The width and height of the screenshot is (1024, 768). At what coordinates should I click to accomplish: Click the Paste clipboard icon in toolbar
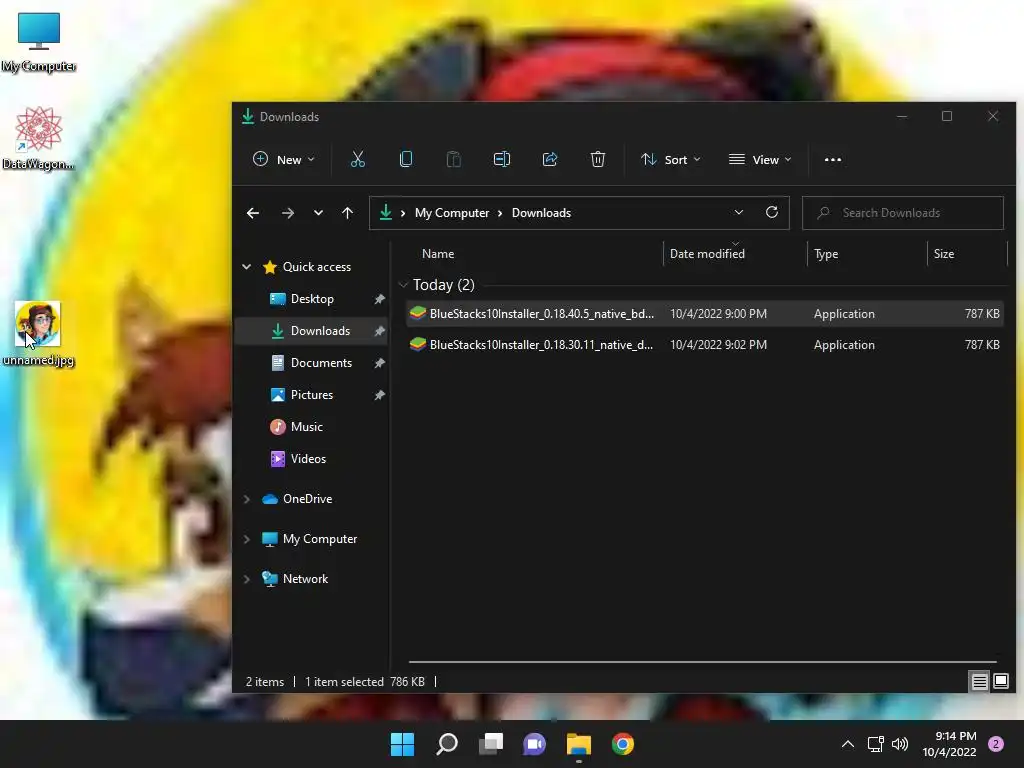[453, 159]
